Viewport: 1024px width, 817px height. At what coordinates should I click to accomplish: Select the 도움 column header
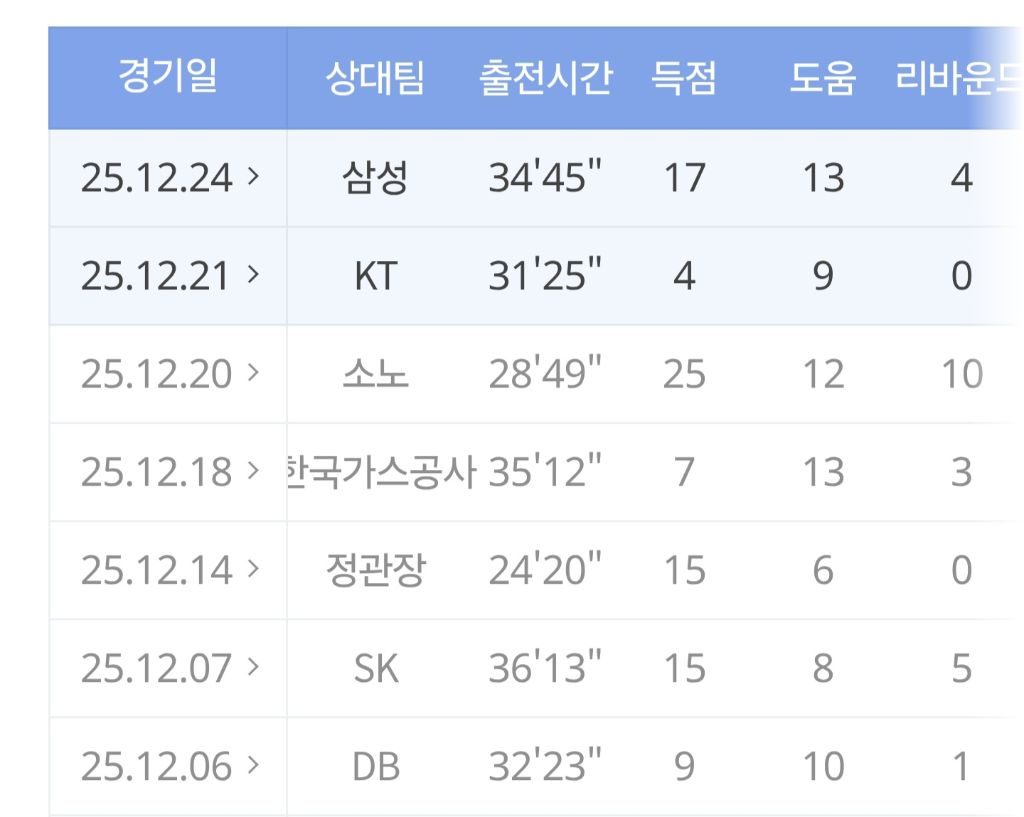pyautogui.click(x=822, y=79)
